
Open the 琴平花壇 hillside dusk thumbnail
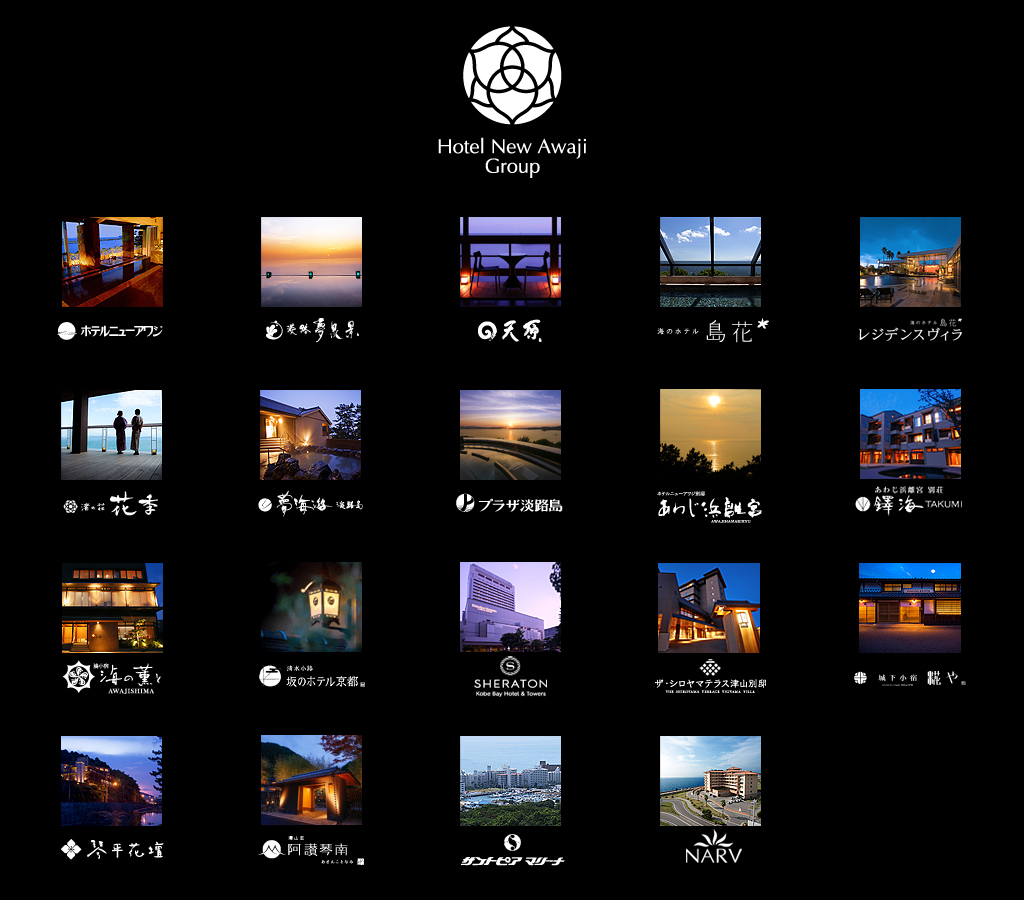tap(112, 781)
